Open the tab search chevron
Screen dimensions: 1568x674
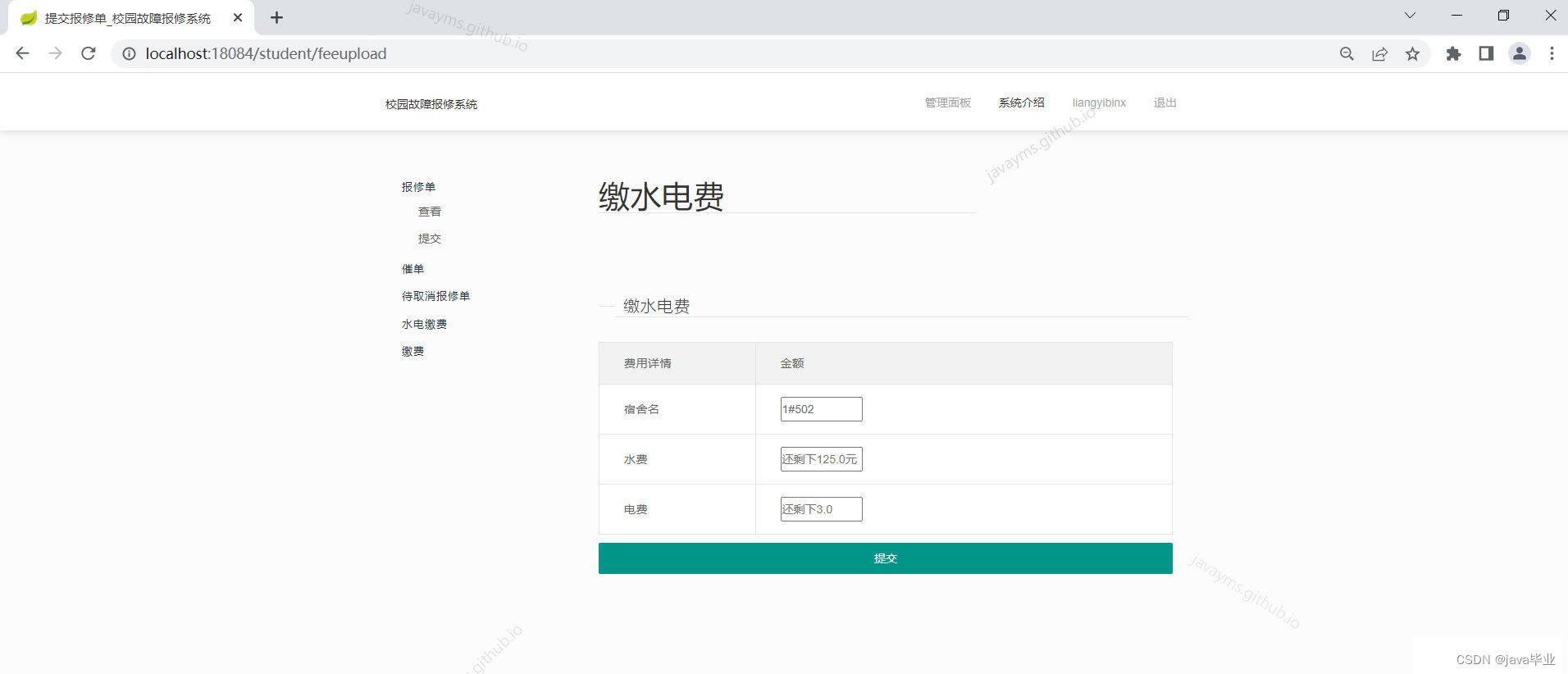pos(1410,16)
